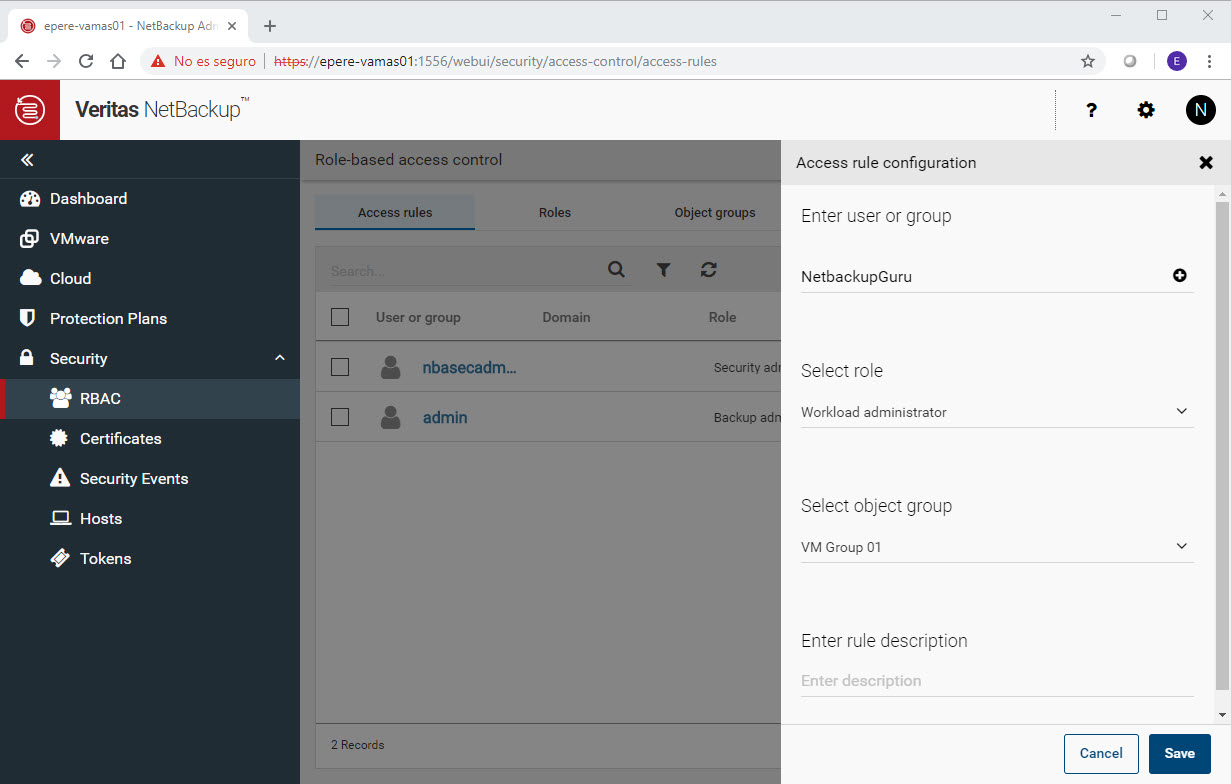Close the NetBackup browser tab
1231x784 pixels.
232,26
